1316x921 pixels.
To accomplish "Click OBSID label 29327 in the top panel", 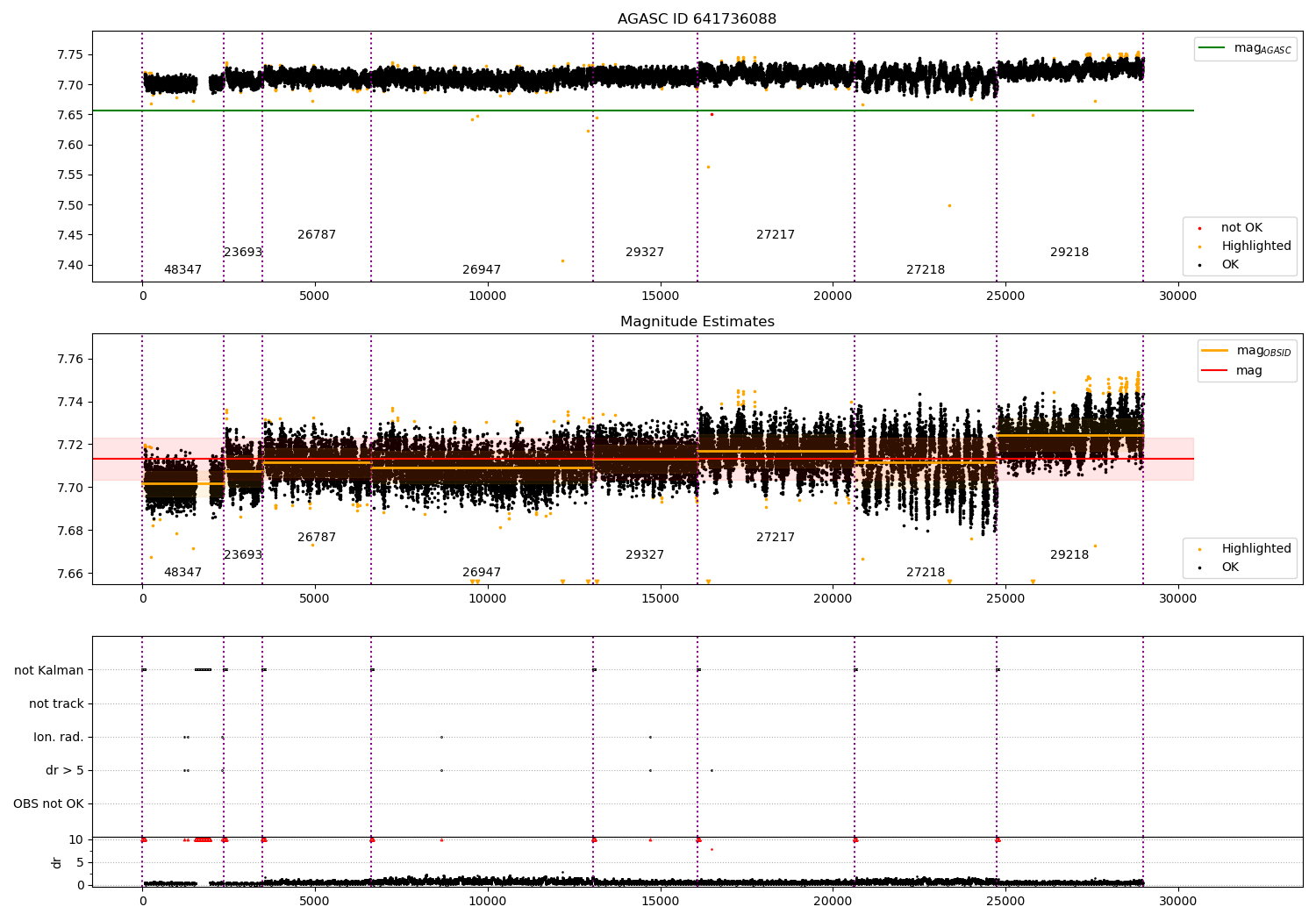I will pyautogui.click(x=645, y=253).
